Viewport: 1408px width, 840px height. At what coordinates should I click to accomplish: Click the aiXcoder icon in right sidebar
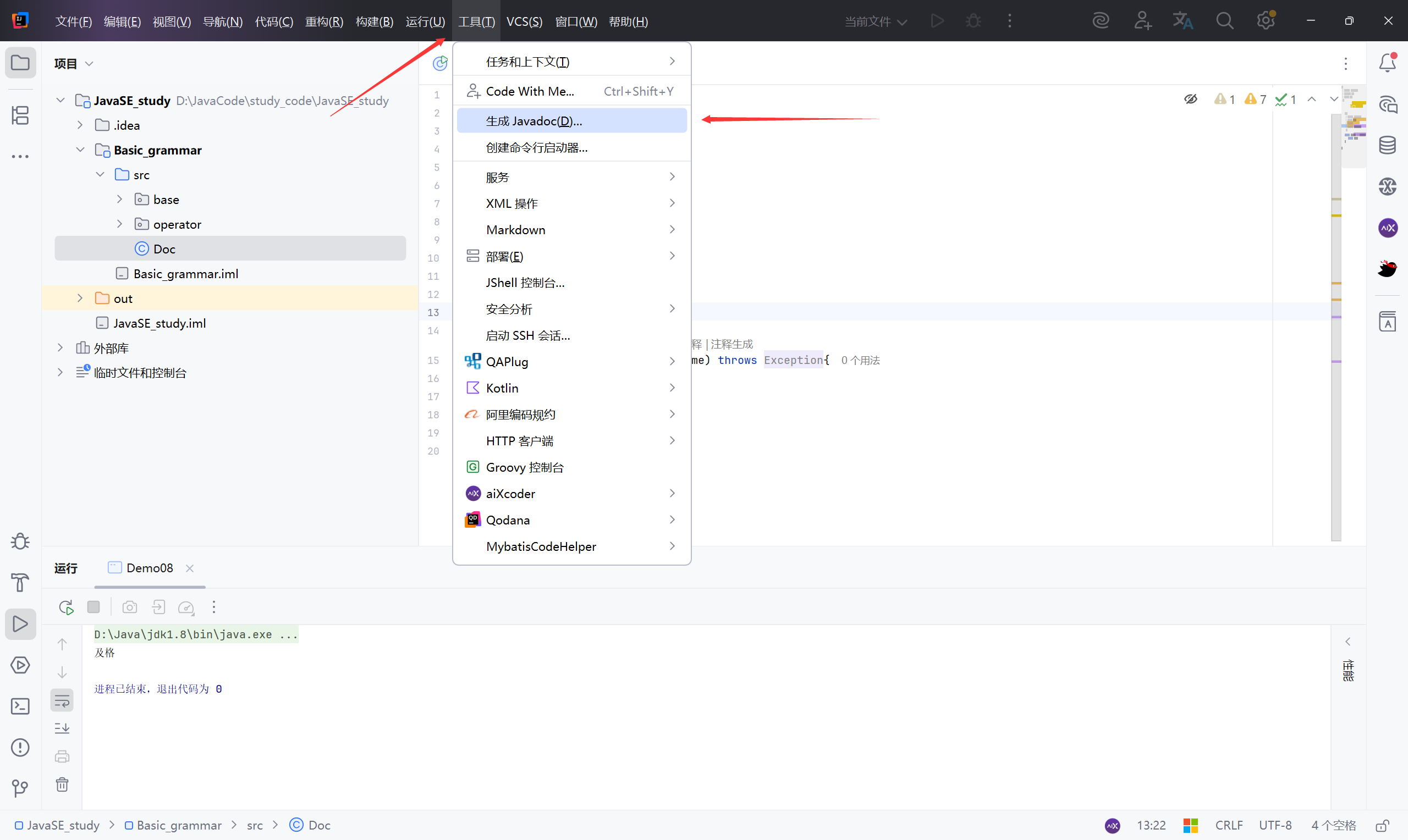pos(1387,228)
